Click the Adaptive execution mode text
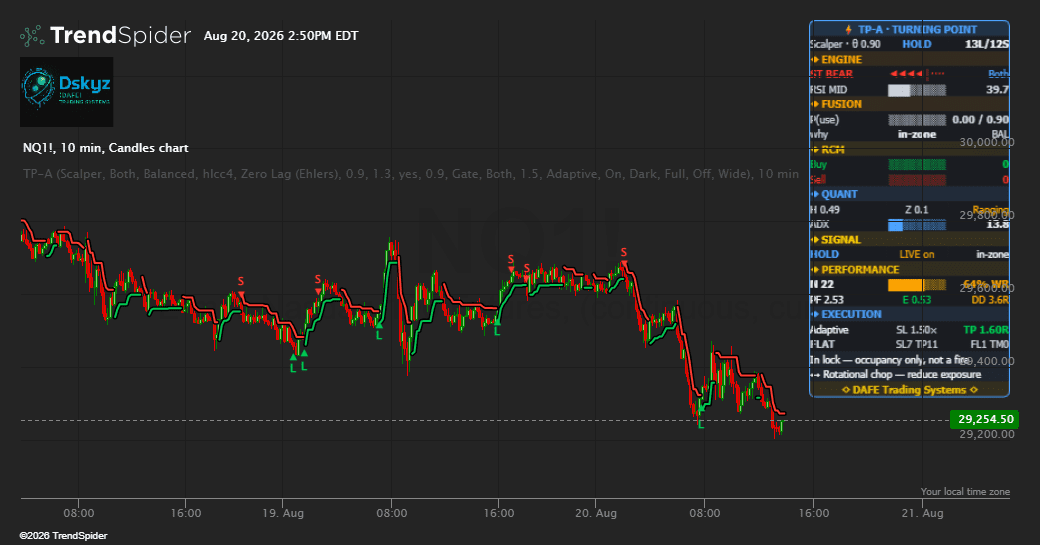This screenshot has height=545, width=1040. [829, 330]
